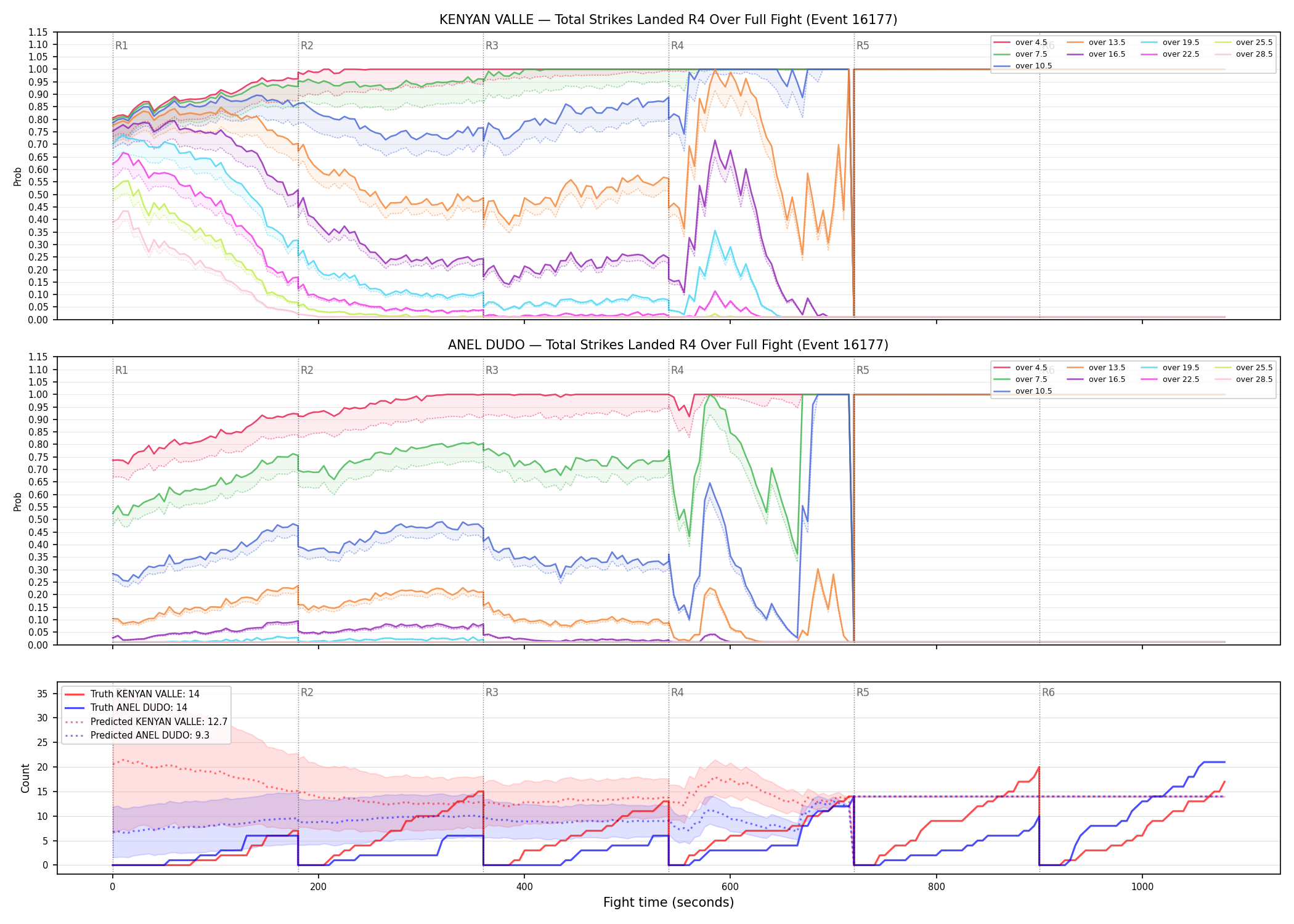Click 'over 22.5' legend entry in ANEL DUDO chart
This screenshot has width=1294, height=924.
(x=1170, y=379)
